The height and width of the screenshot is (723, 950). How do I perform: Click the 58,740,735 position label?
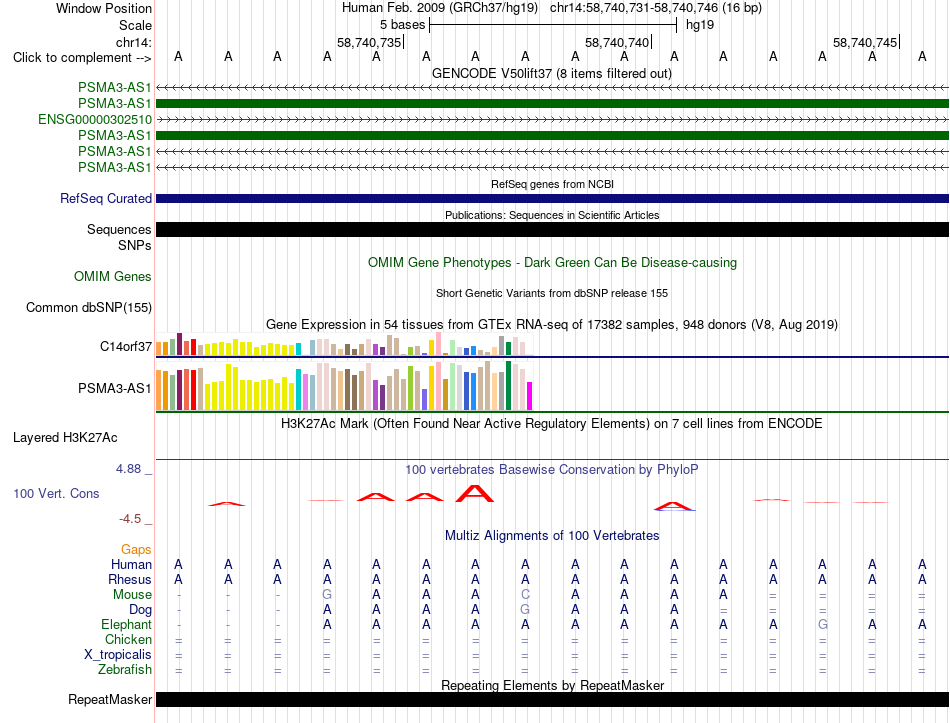pyautogui.click(x=369, y=42)
